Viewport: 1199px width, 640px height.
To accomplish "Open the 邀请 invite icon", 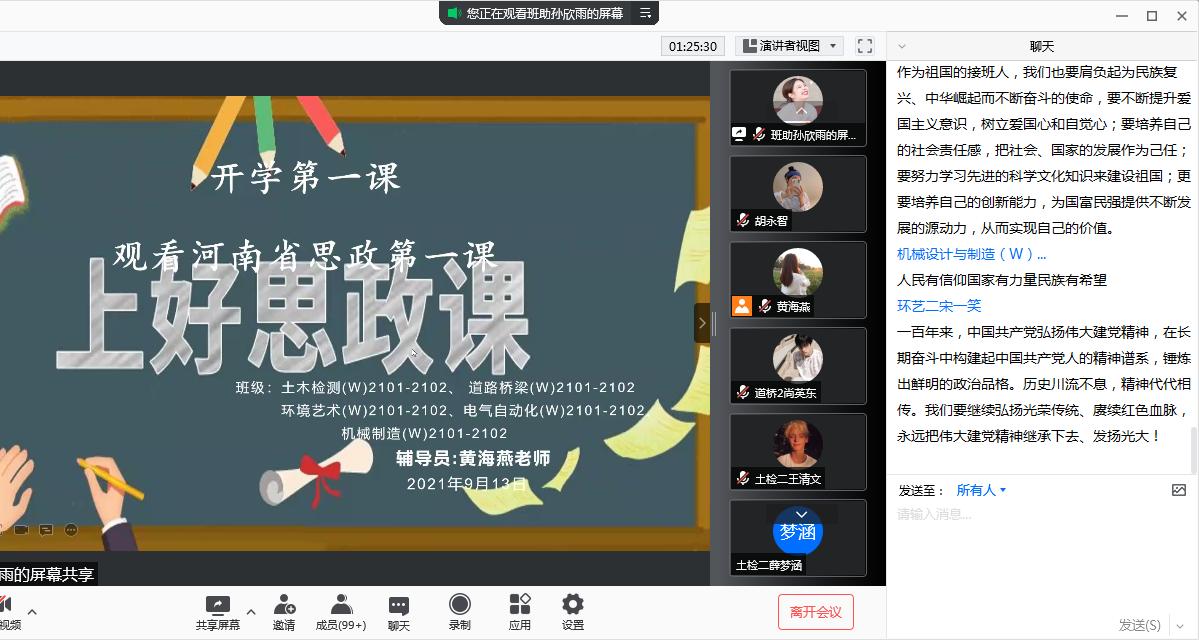I will pyautogui.click(x=284, y=606).
